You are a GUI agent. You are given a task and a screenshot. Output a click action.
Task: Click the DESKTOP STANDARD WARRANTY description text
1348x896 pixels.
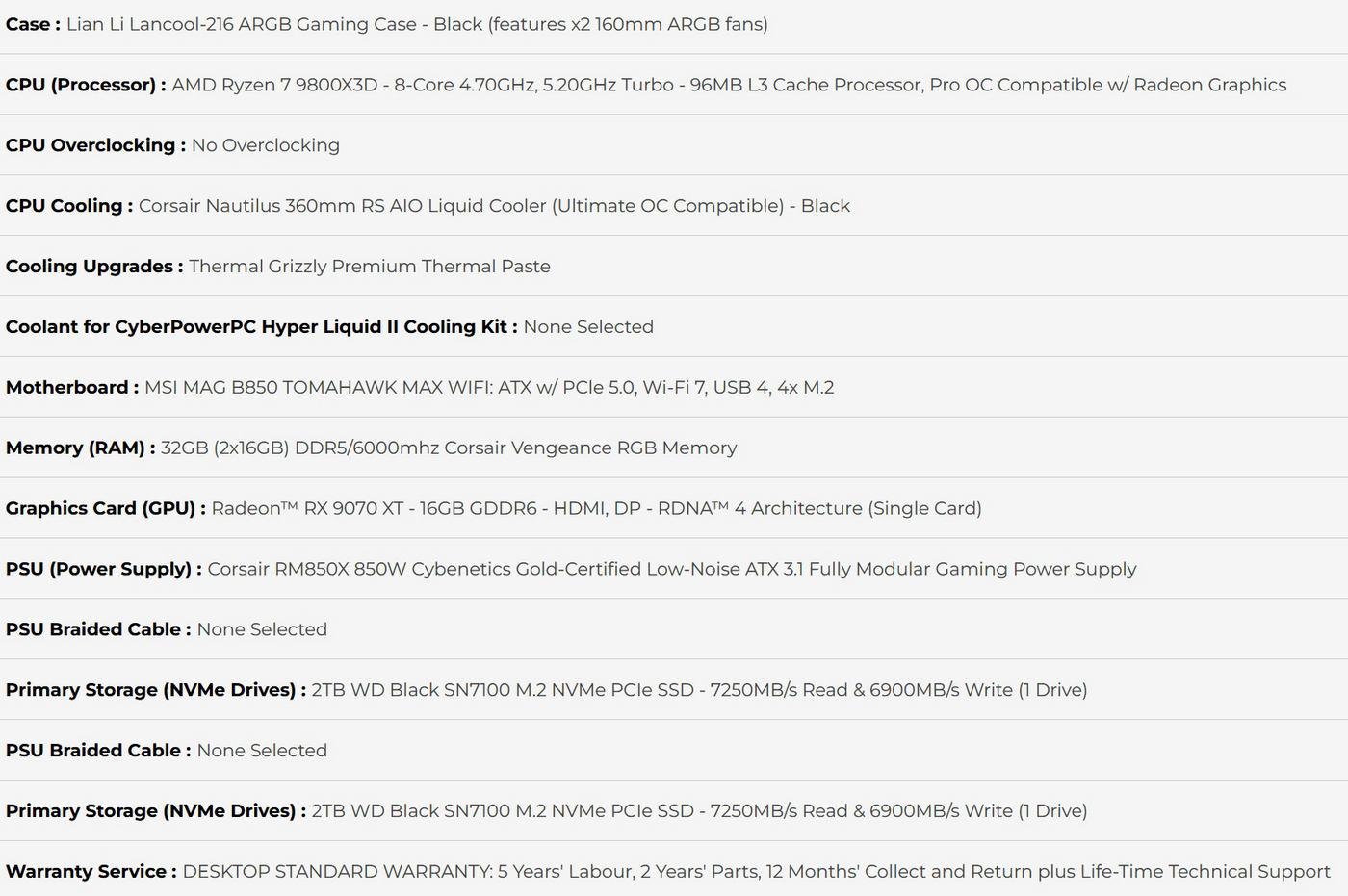757,872
